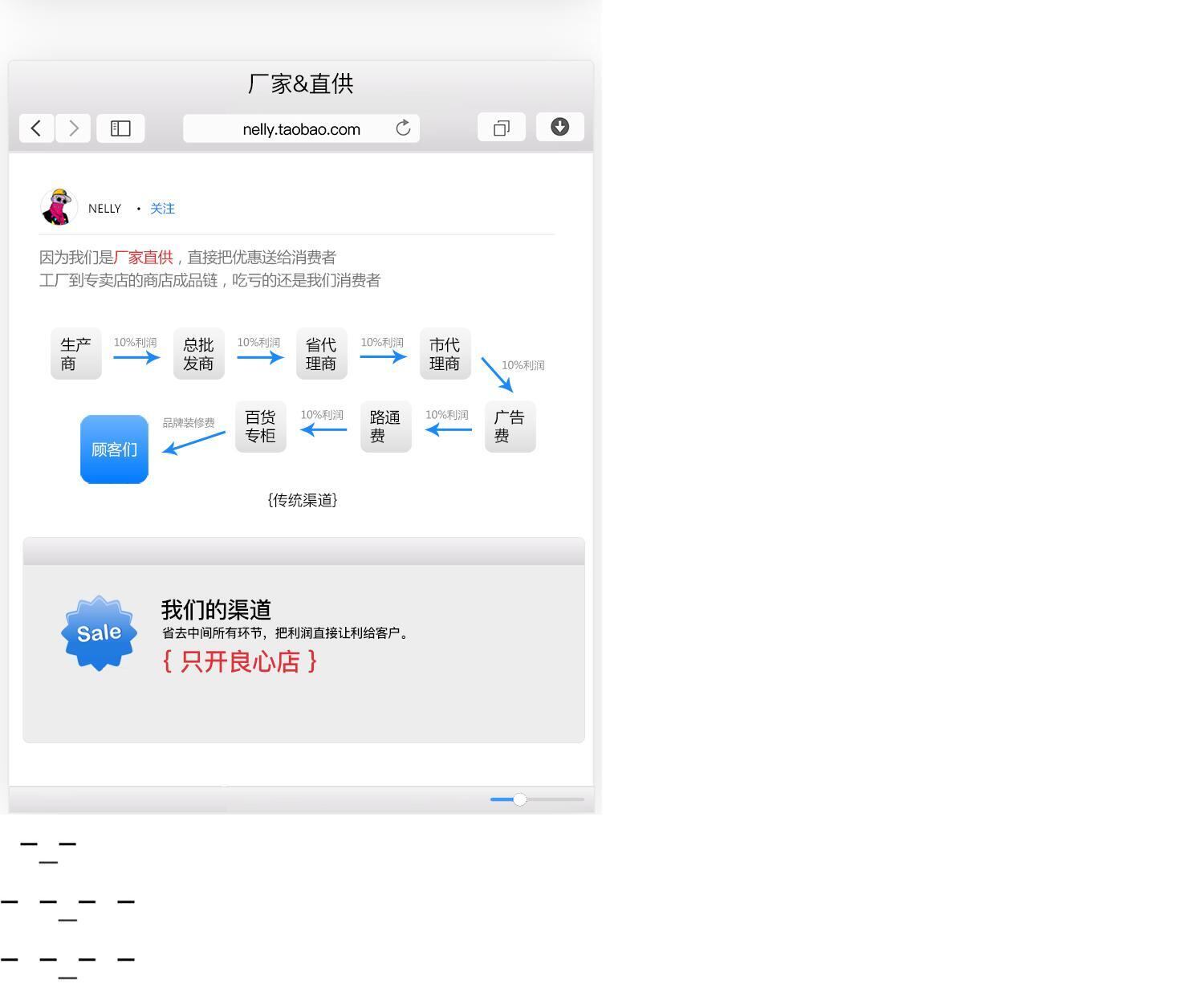Image resolution: width=1204 pixels, height=988 pixels.
Task: Click the red 厂家直供 text
Action: pos(144,258)
